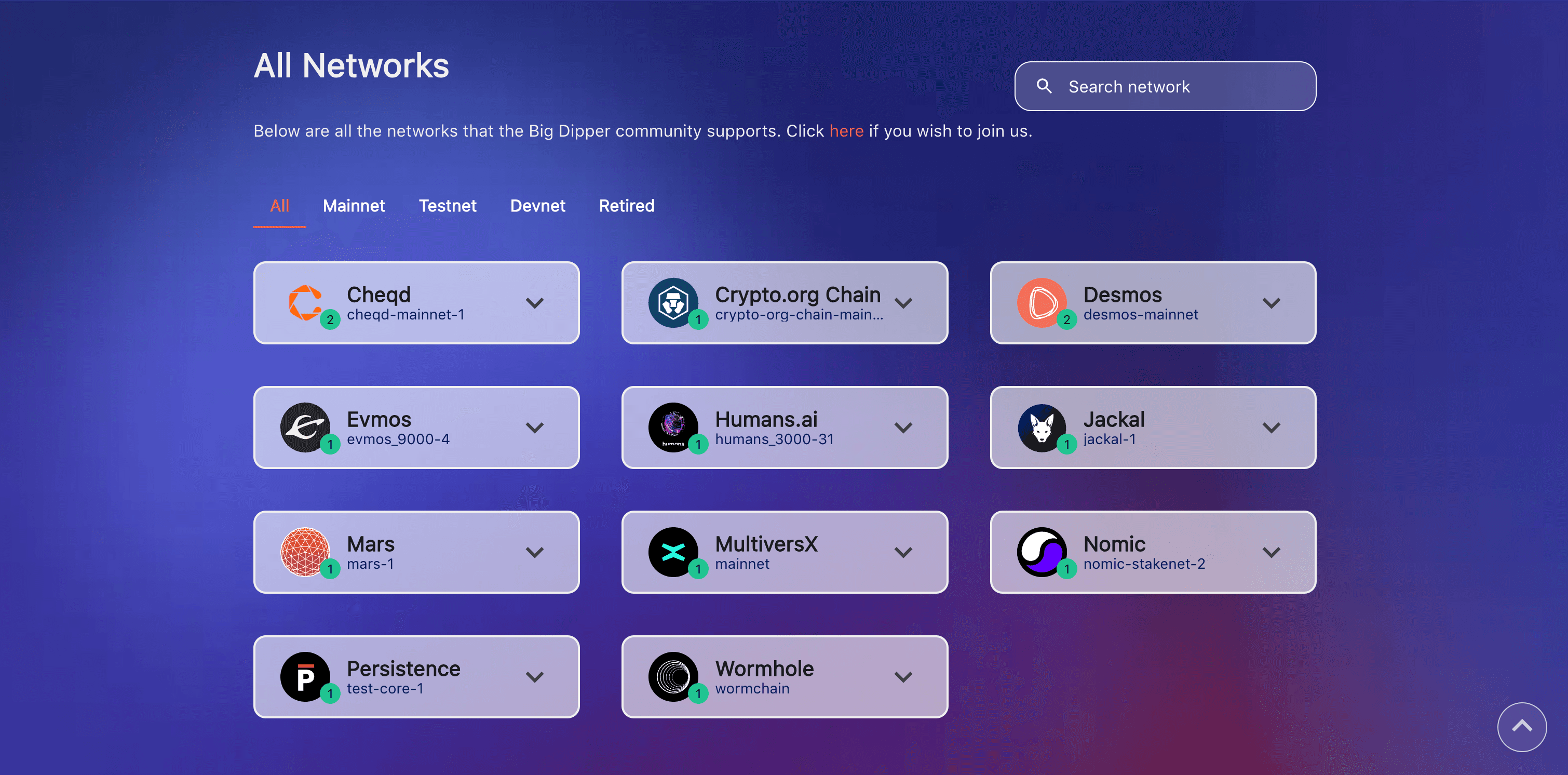
Task: Click the Wormhole spiral logo
Action: pos(672,677)
